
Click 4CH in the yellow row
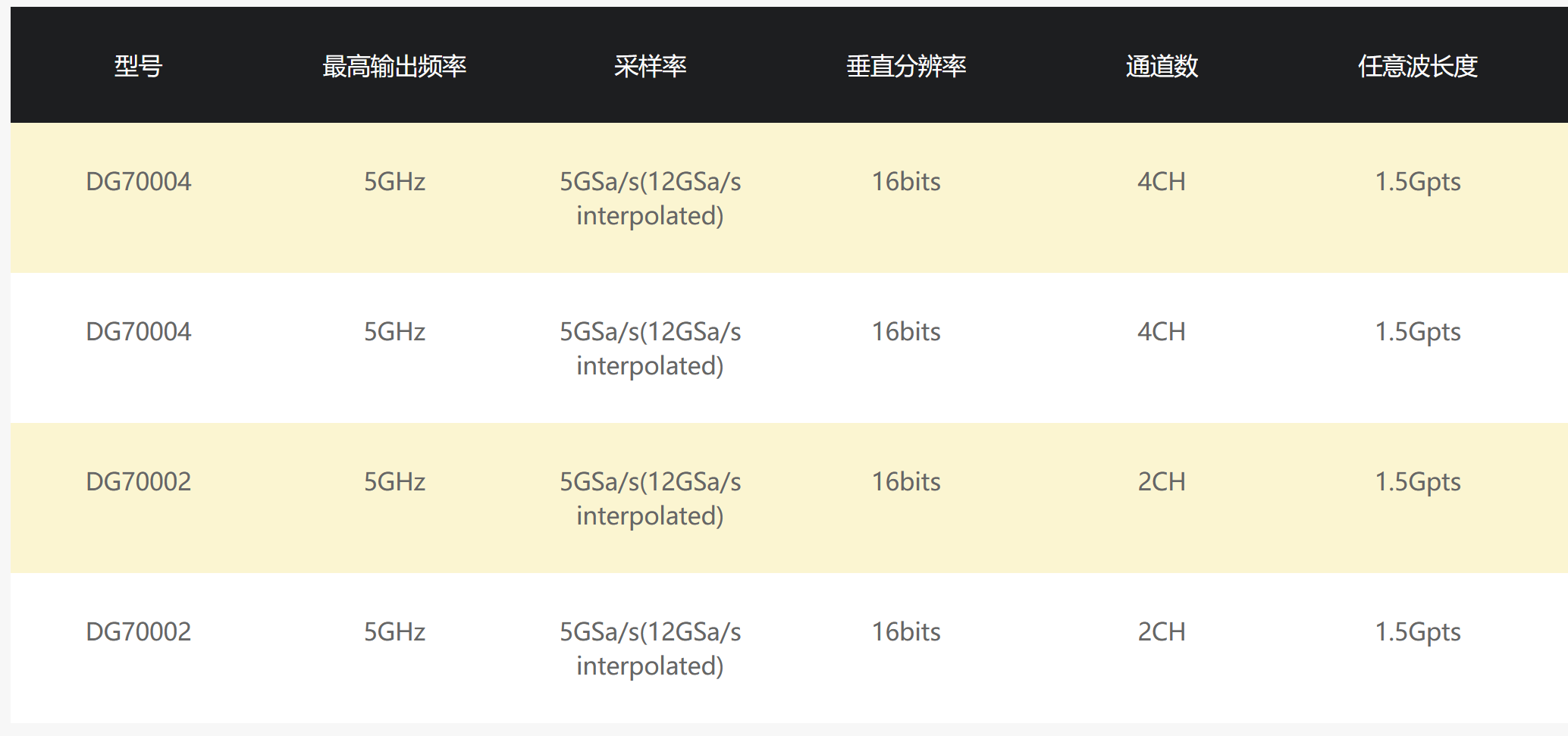coord(1162,182)
